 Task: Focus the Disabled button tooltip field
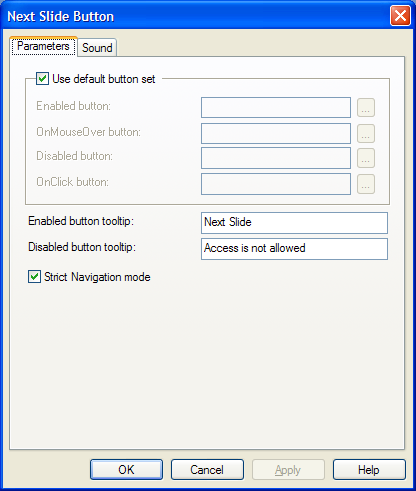point(294,249)
